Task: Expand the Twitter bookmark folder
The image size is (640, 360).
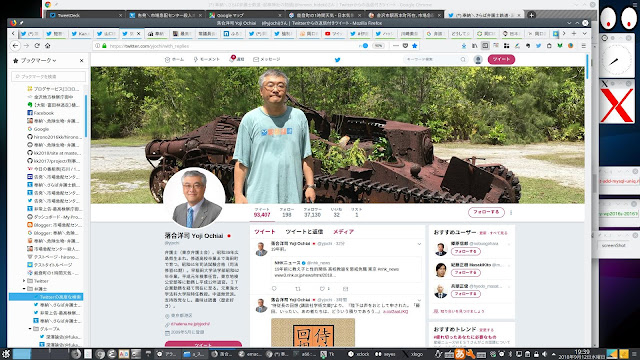Action: [24, 281]
